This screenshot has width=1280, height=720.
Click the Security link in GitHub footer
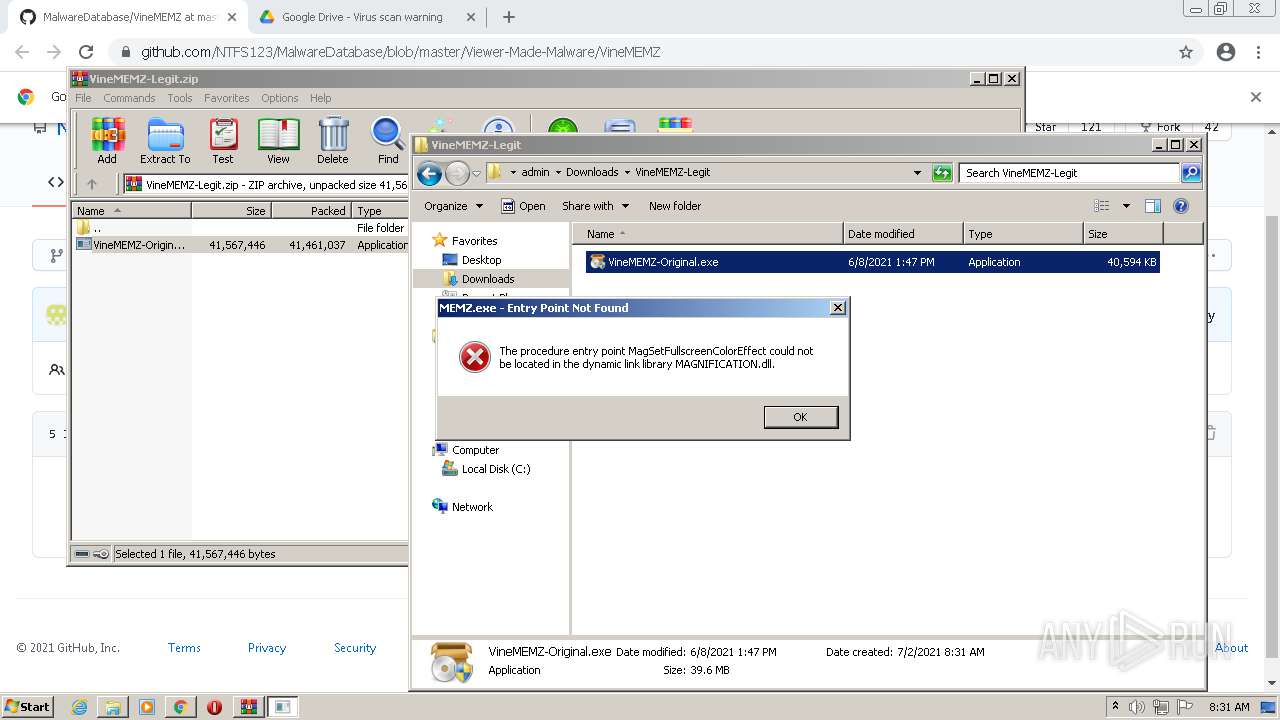[x=355, y=648]
